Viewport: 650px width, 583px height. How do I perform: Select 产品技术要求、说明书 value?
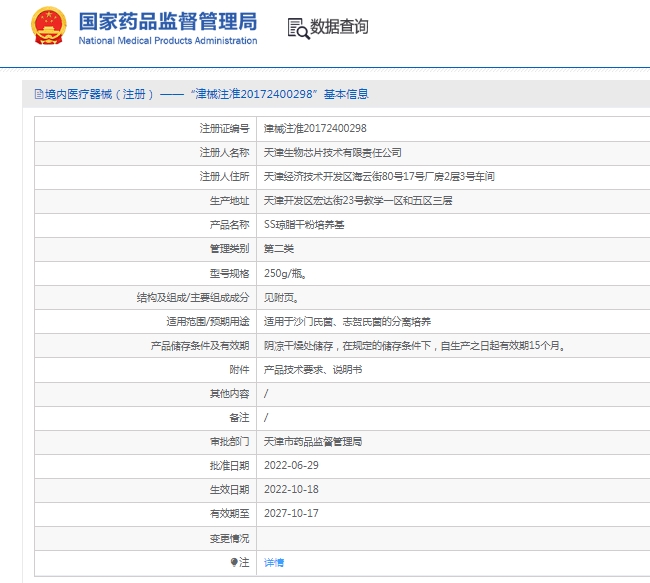click(x=313, y=369)
